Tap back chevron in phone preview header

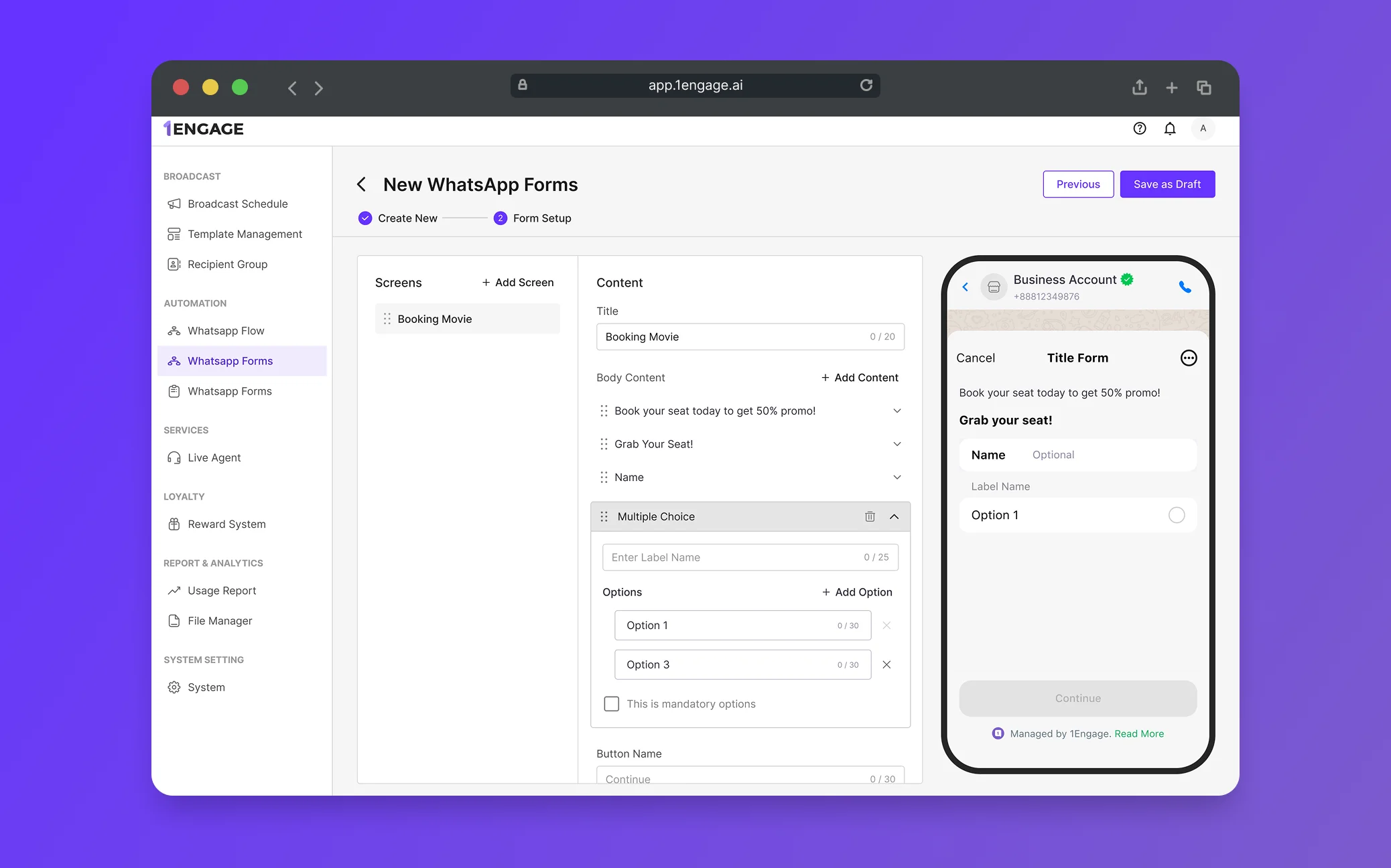click(x=966, y=287)
